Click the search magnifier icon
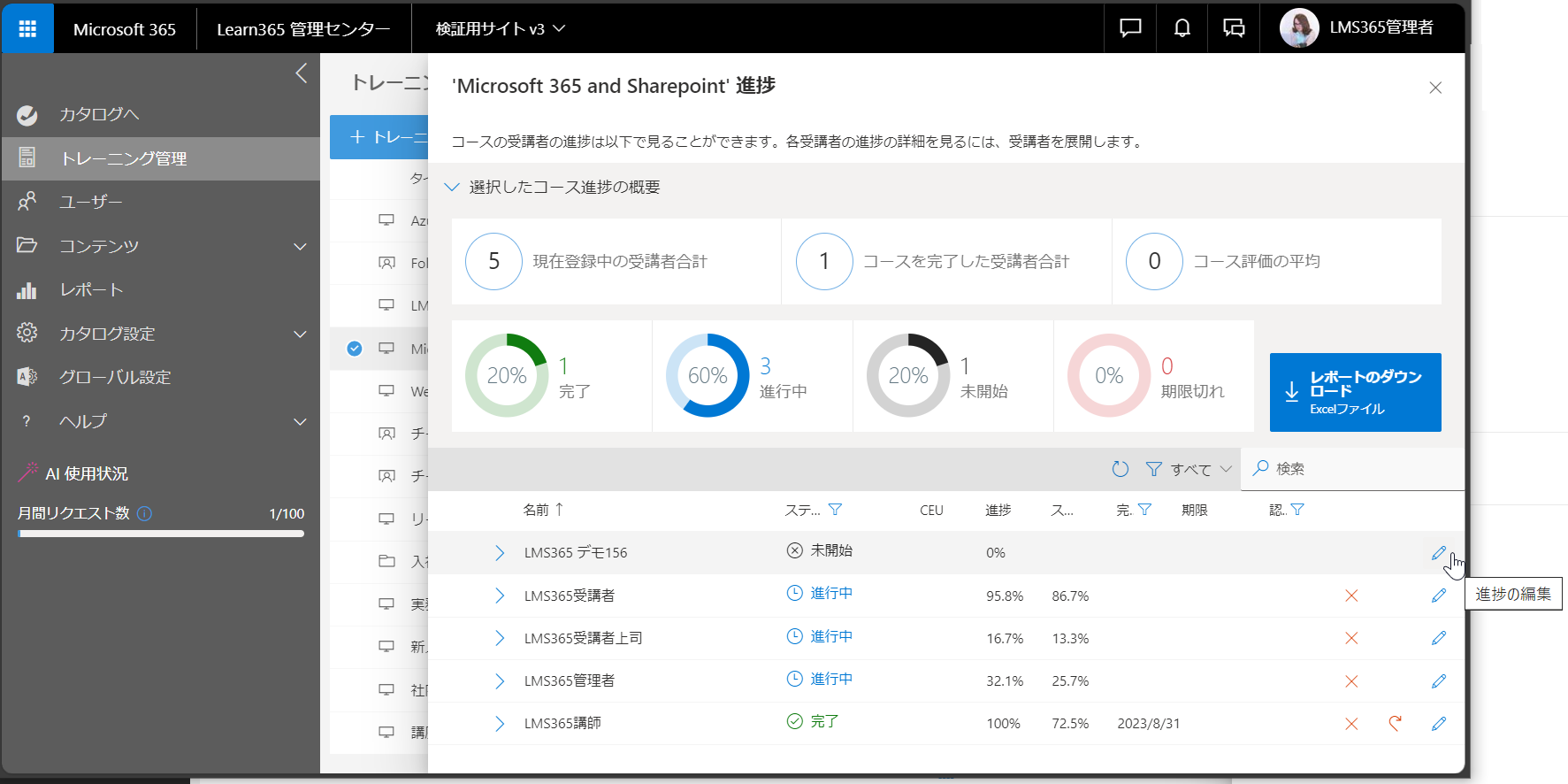This screenshot has width=1568, height=784. [1262, 468]
